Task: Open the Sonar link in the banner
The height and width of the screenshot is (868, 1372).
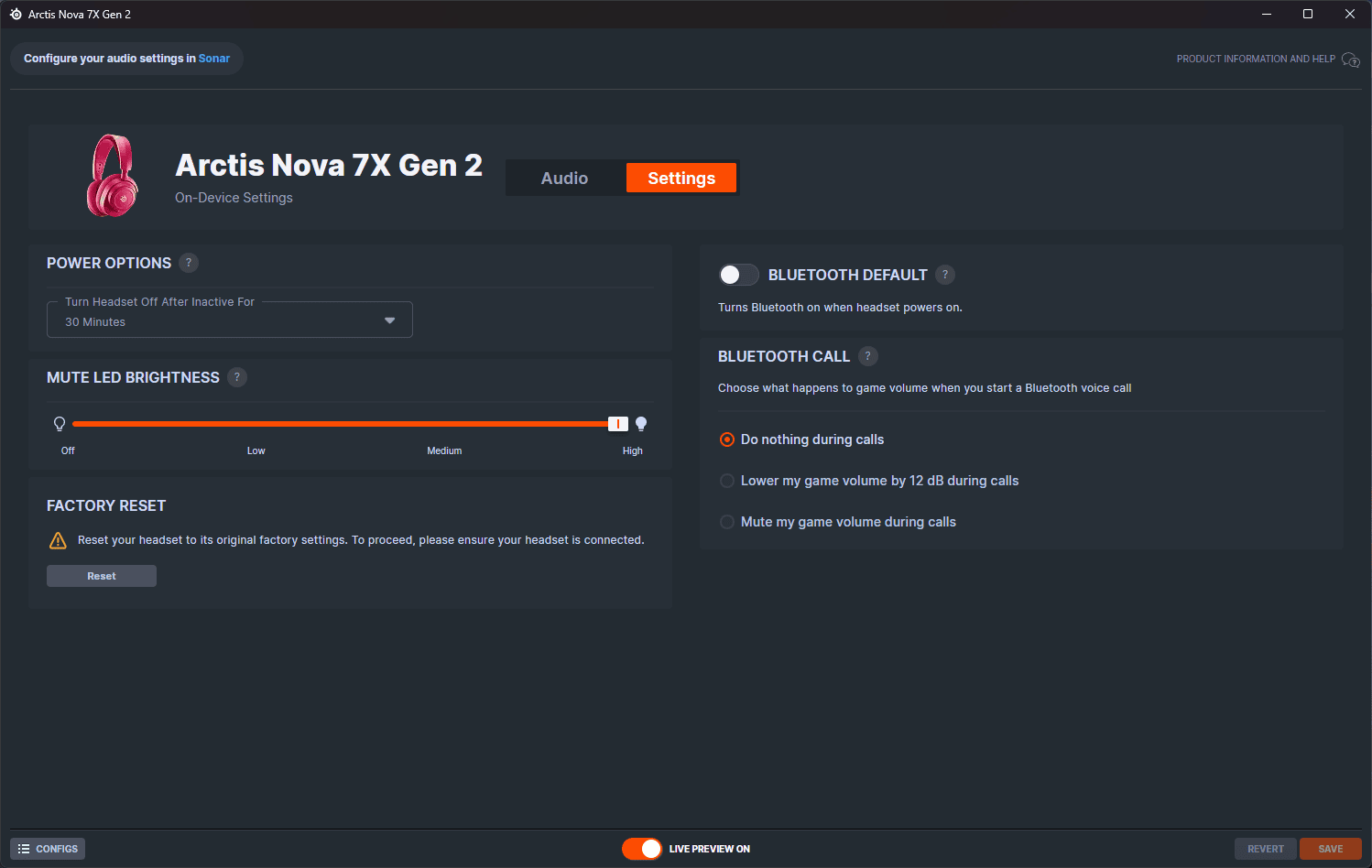Action: [214, 59]
